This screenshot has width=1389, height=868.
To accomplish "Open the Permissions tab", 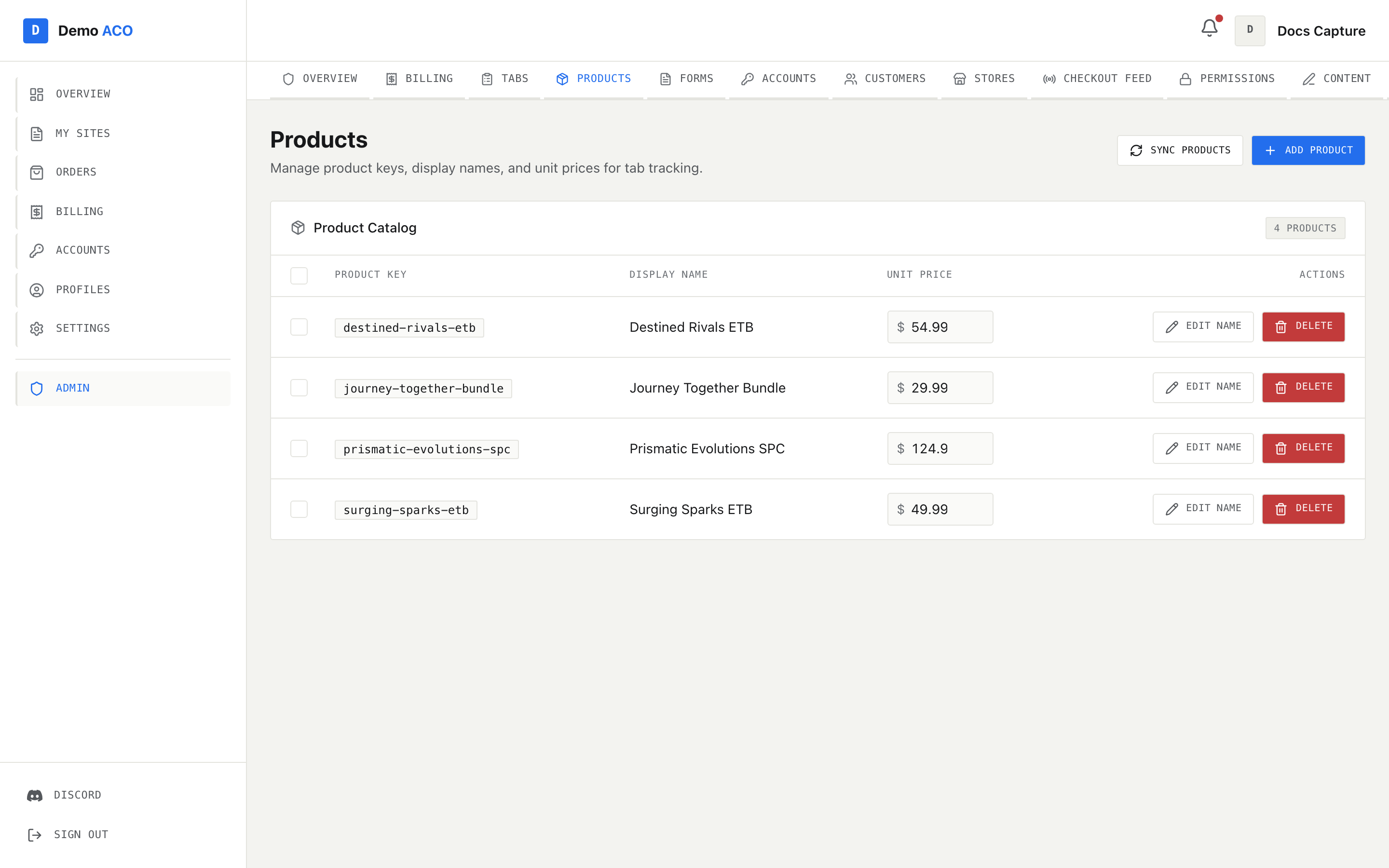I will [1226, 79].
